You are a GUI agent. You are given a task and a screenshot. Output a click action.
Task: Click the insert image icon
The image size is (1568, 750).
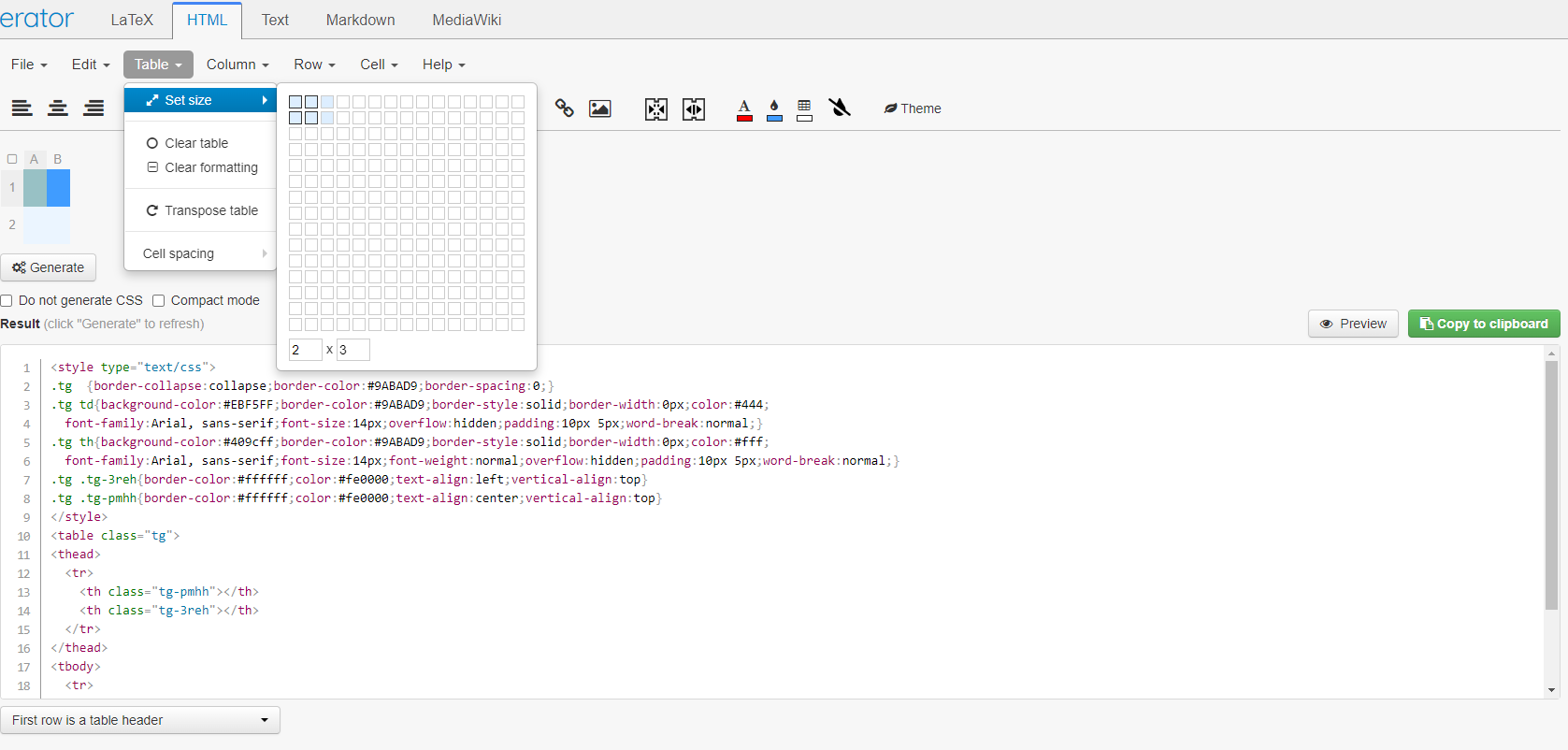(600, 108)
